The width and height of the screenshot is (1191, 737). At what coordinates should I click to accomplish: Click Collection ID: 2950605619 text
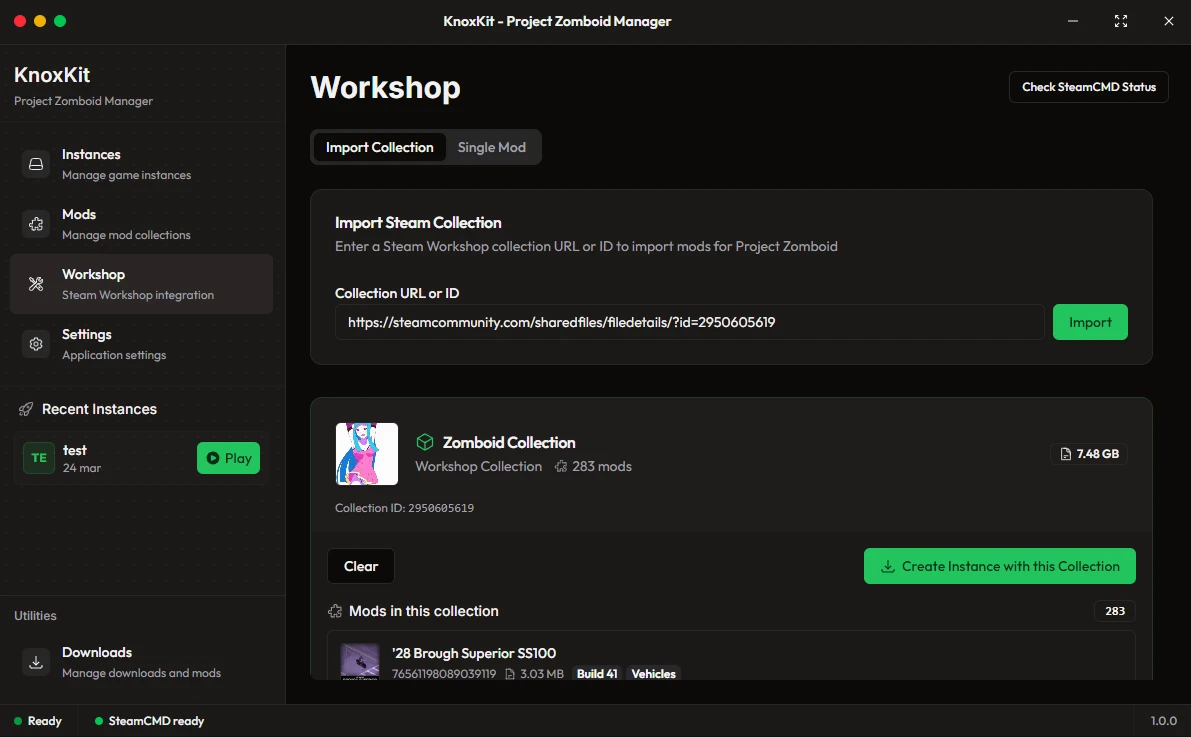(x=404, y=508)
